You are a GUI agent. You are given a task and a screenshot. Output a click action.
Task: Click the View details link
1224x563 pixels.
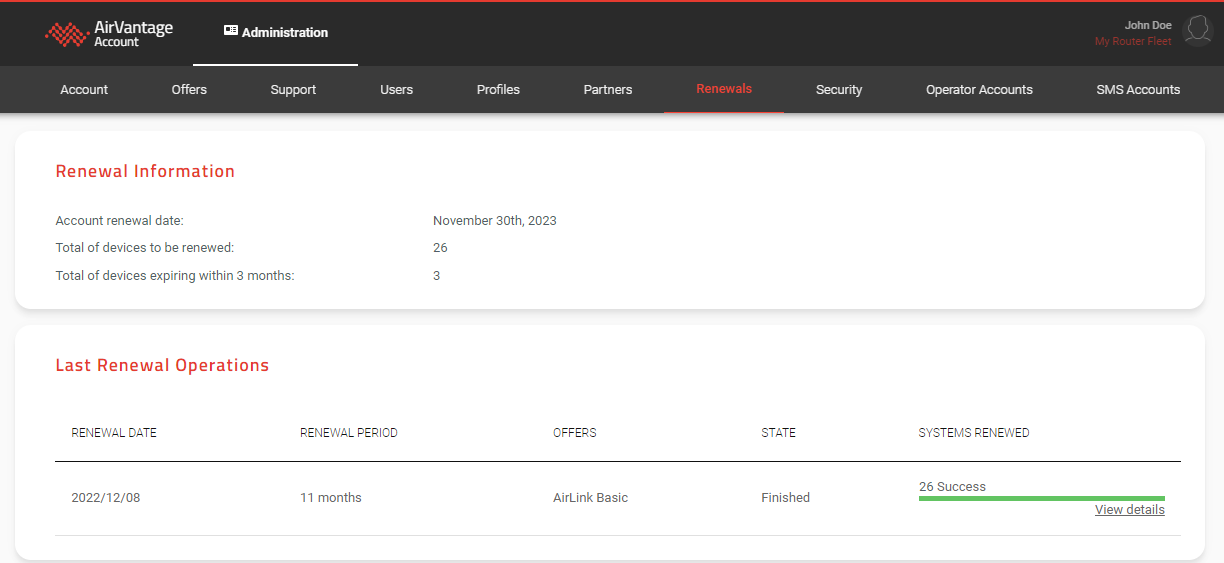[1129, 510]
